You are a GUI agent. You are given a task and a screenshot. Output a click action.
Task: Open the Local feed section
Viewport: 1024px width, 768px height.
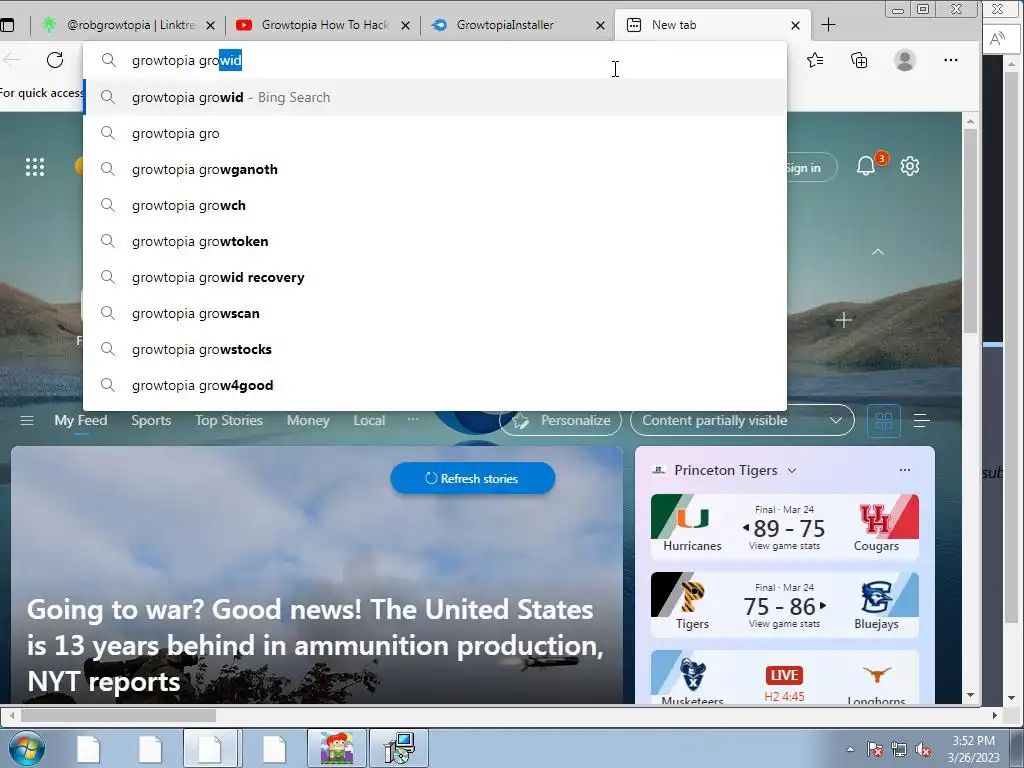369,421
